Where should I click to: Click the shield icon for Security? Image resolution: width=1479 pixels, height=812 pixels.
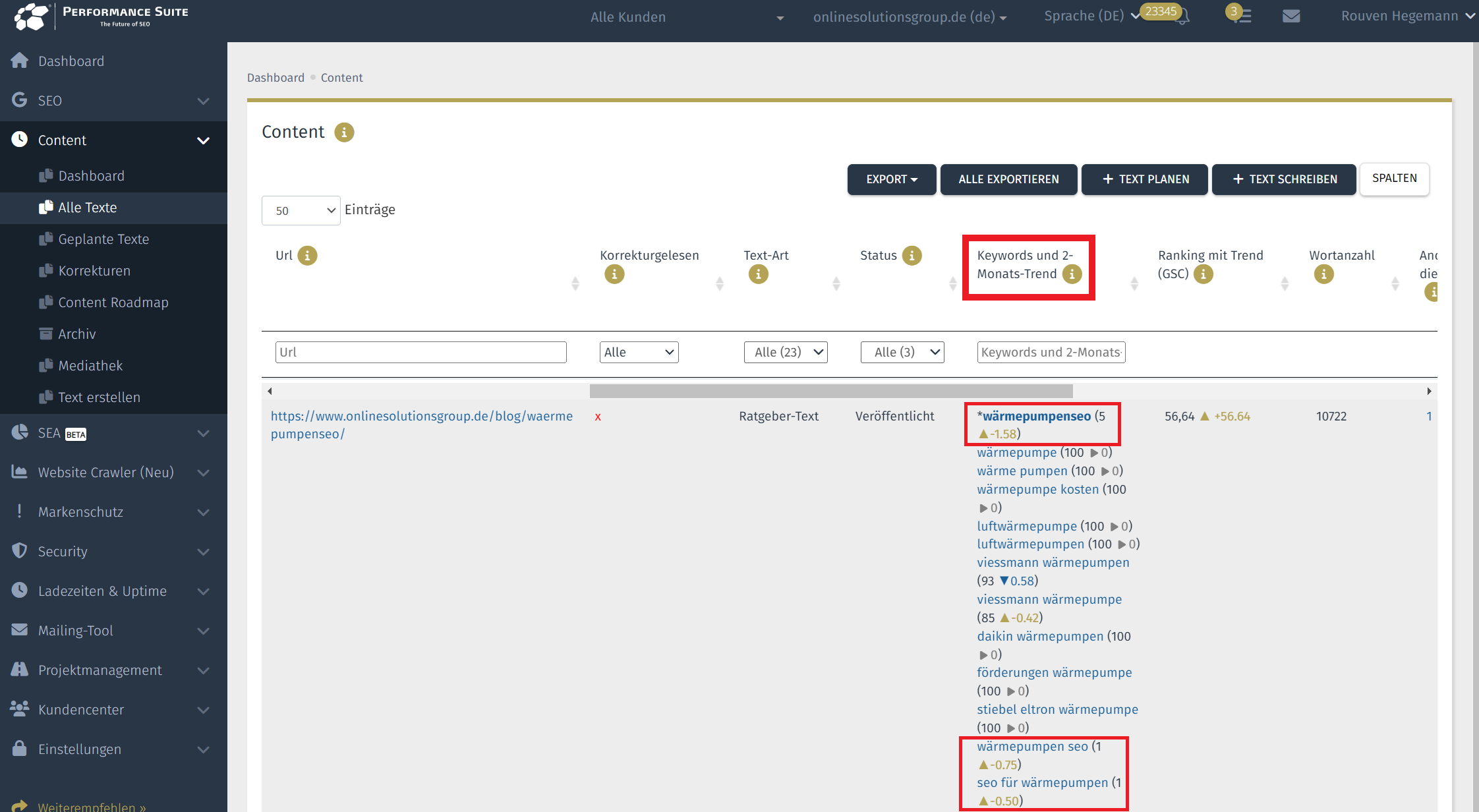coord(20,550)
